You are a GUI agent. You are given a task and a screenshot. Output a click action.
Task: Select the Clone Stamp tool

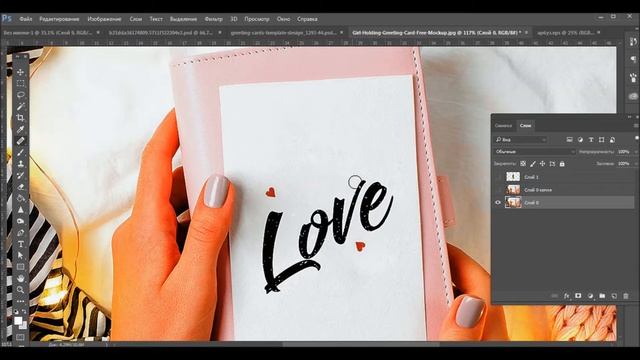point(20,164)
